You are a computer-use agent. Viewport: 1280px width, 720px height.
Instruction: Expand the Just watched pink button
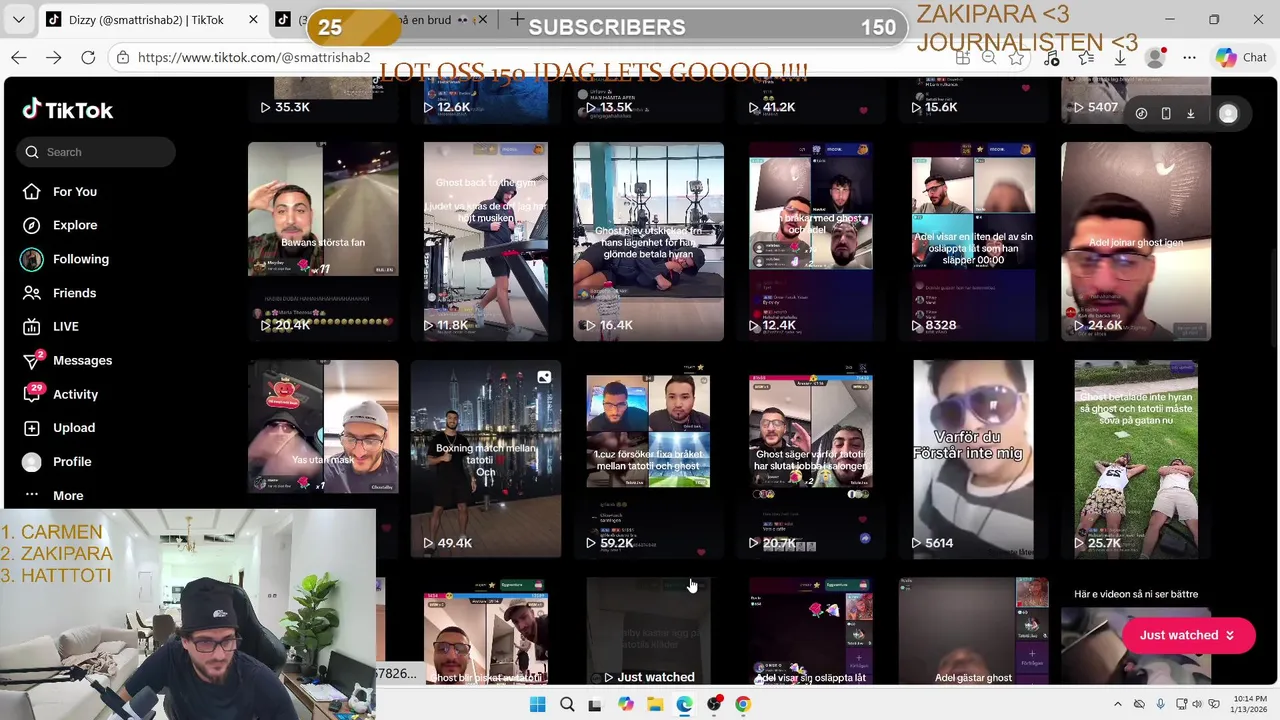click(1187, 635)
